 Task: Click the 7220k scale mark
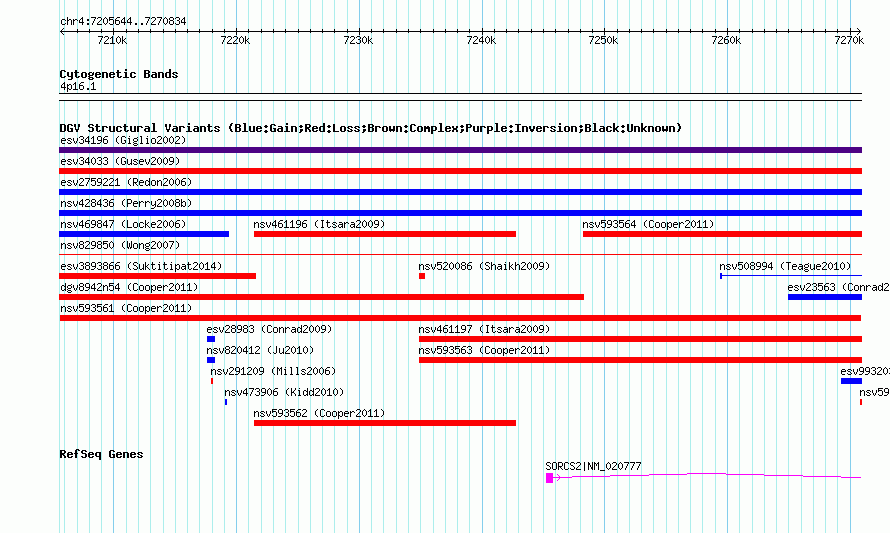[x=235, y=40]
